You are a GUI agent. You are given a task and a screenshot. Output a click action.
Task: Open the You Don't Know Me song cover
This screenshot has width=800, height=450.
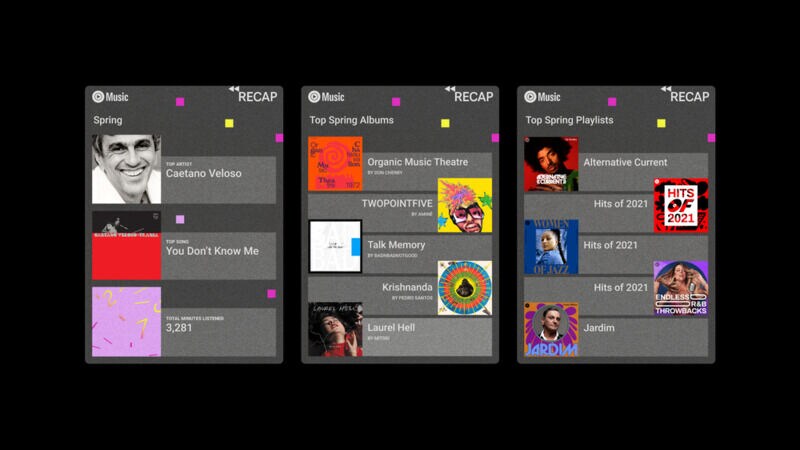pyautogui.click(x=127, y=245)
